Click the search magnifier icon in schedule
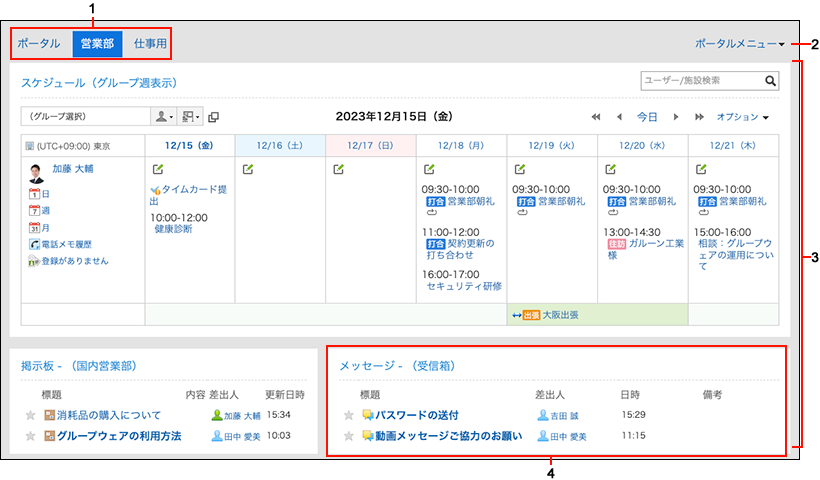This screenshot has height=480, width=820. tap(771, 82)
